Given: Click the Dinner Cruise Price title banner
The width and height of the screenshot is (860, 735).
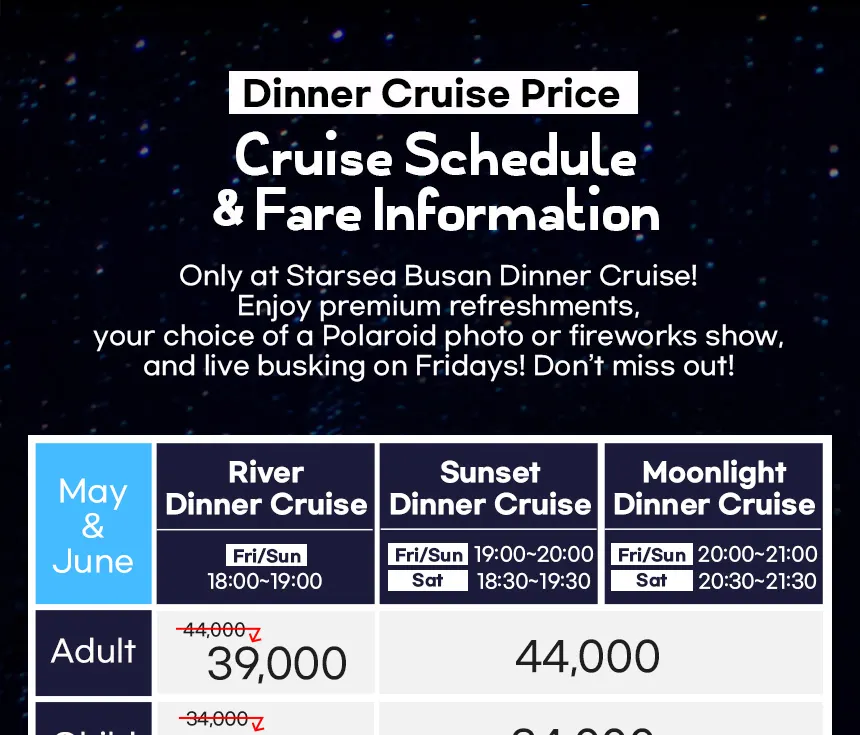Looking at the screenshot, I should pos(433,93).
